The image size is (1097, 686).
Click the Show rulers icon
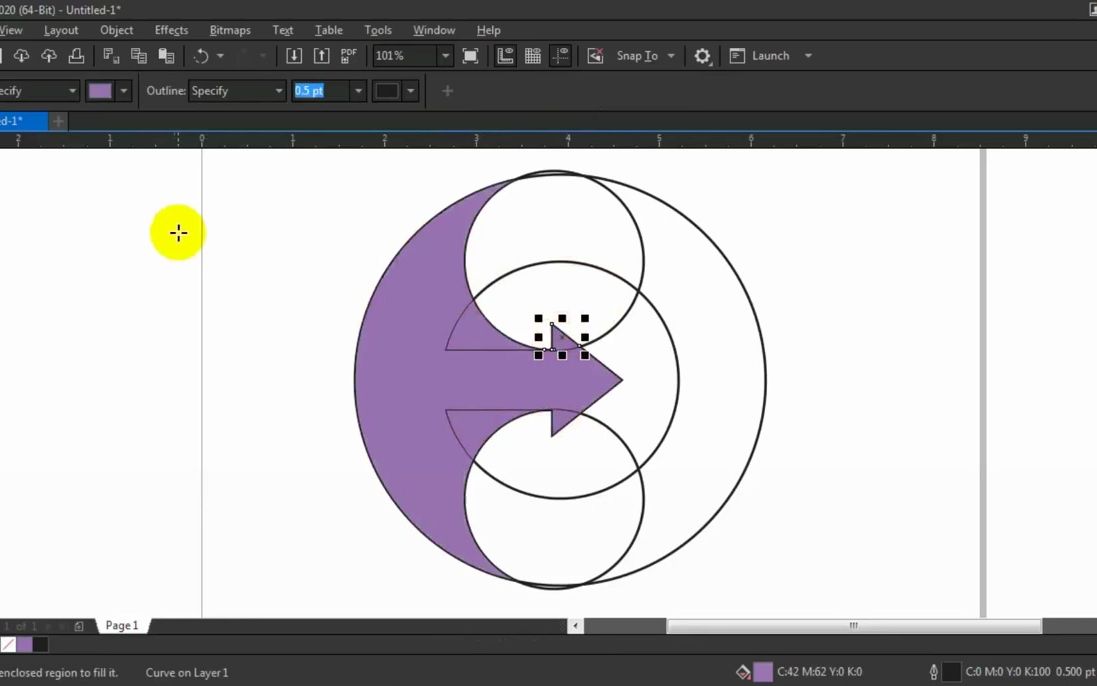click(x=504, y=55)
